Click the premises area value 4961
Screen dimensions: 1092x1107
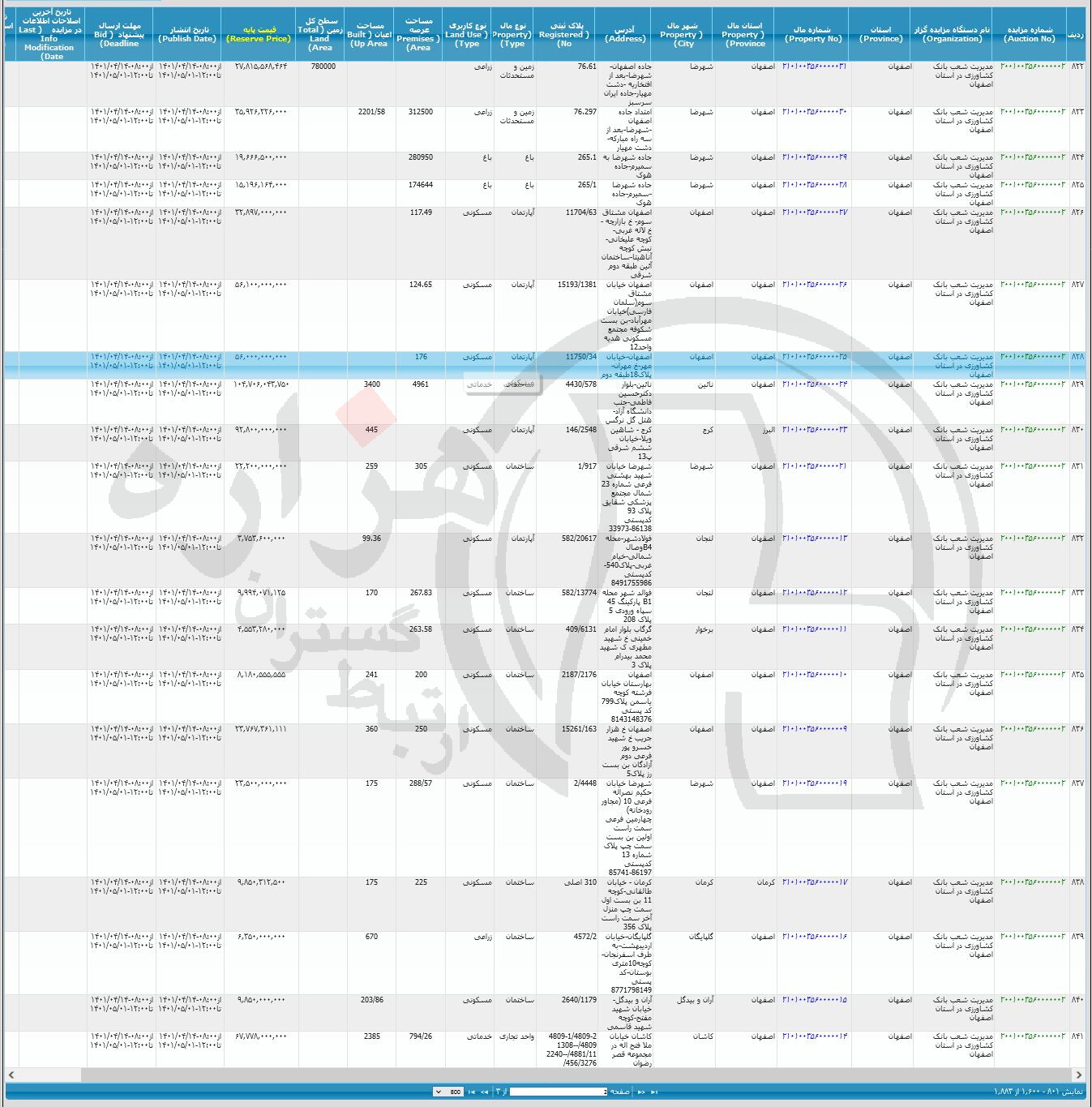click(x=420, y=384)
